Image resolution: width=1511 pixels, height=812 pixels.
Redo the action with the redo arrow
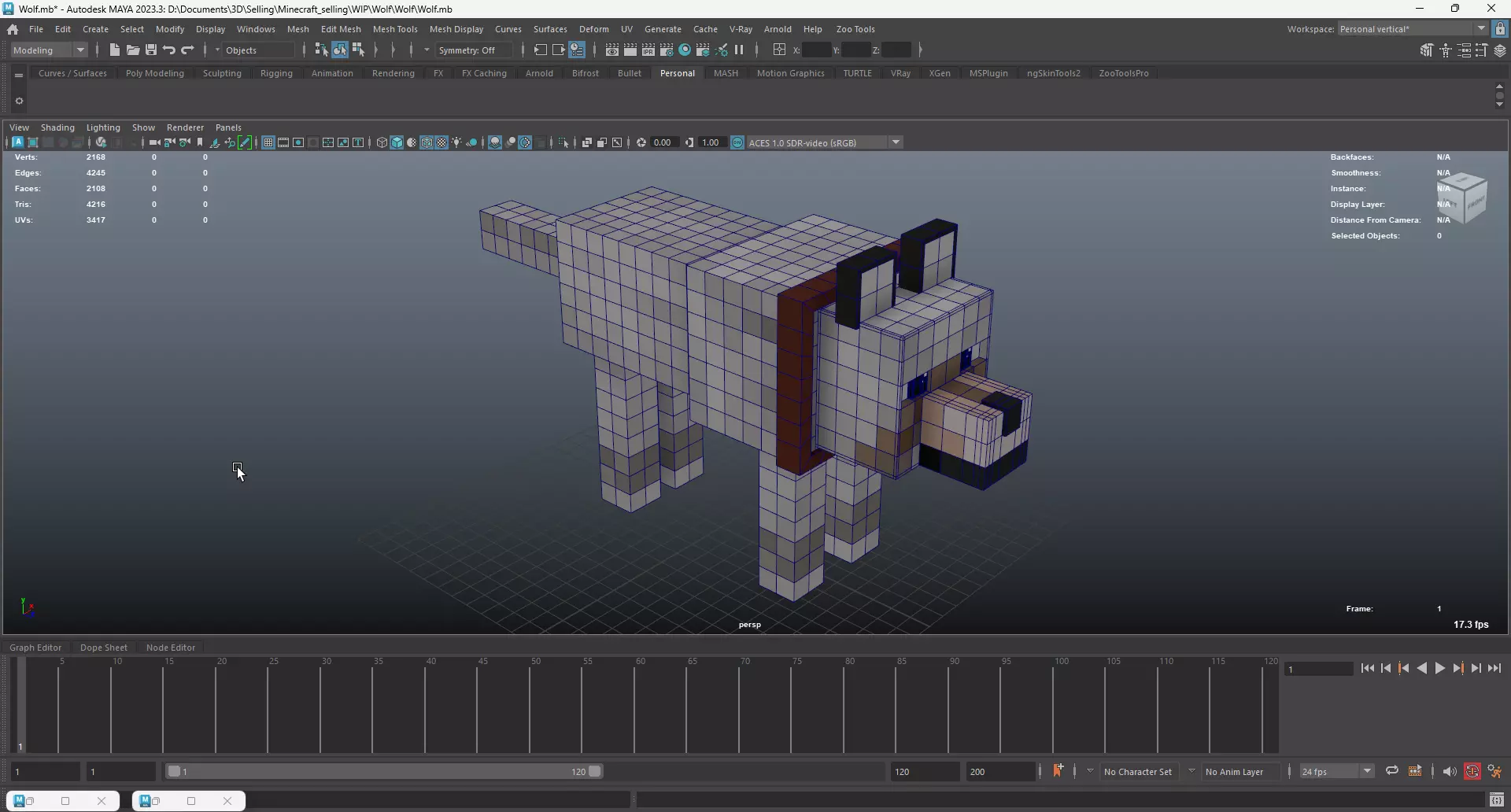[187, 50]
